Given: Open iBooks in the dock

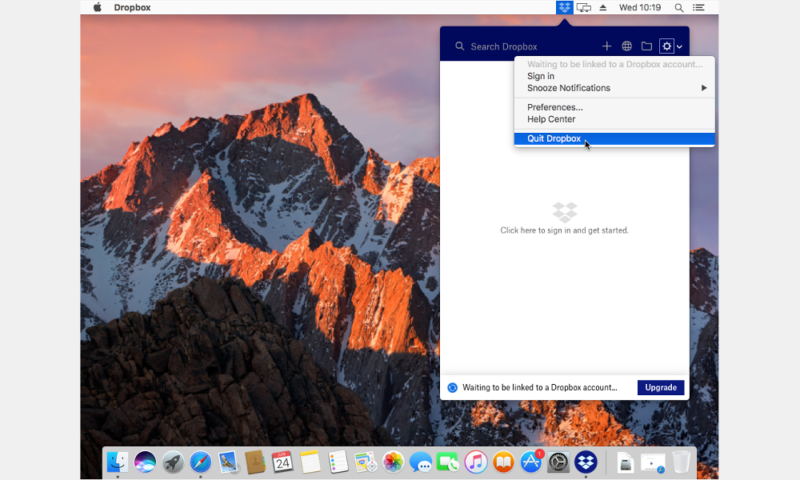Looking at the screenshot, I should coord(503,463).
